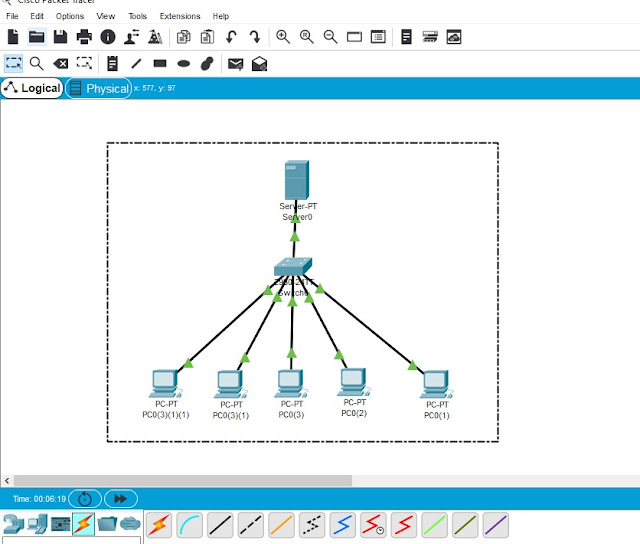The image size is (640, 544).
Task: Click the horizontal scrollbar thumb
Action: pos(183,481)
